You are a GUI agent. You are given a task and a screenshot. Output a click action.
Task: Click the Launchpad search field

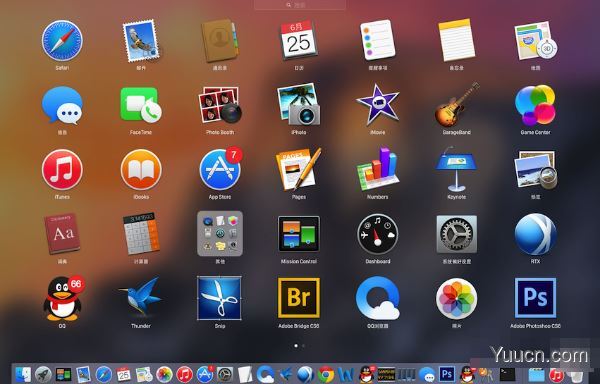click(x=300, y=5)
